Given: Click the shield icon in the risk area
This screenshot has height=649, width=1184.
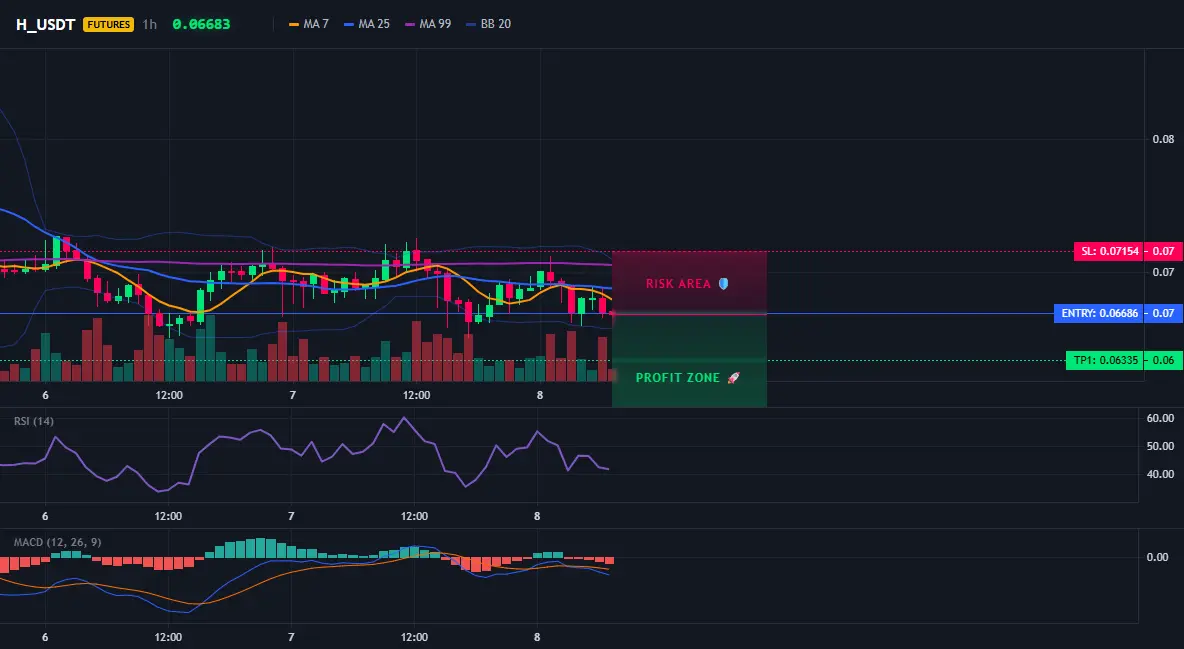Looking at the screenshot, I should pyautogui.click(x=723, y=284).
